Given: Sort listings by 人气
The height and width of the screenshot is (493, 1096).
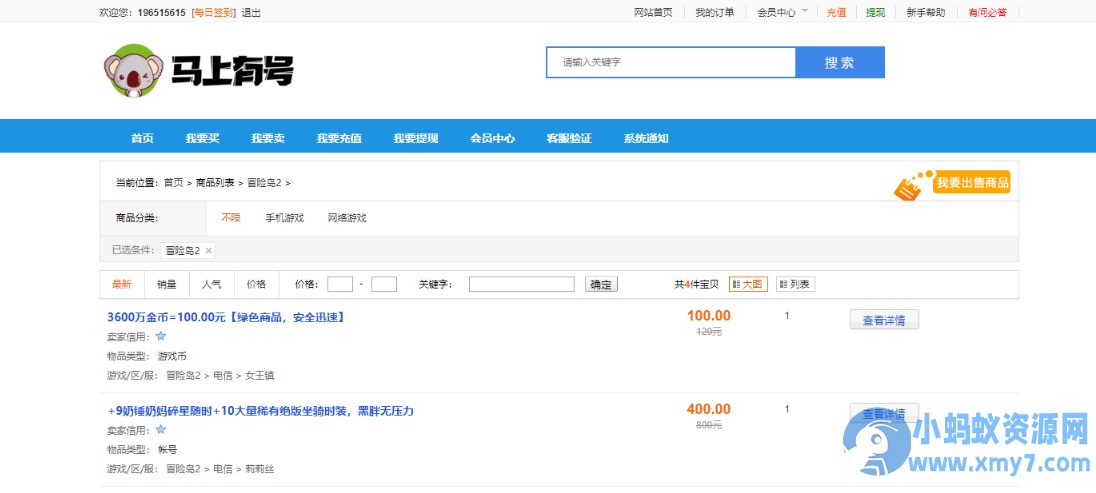Looking at the screenshot, I should tap(212, 285).
